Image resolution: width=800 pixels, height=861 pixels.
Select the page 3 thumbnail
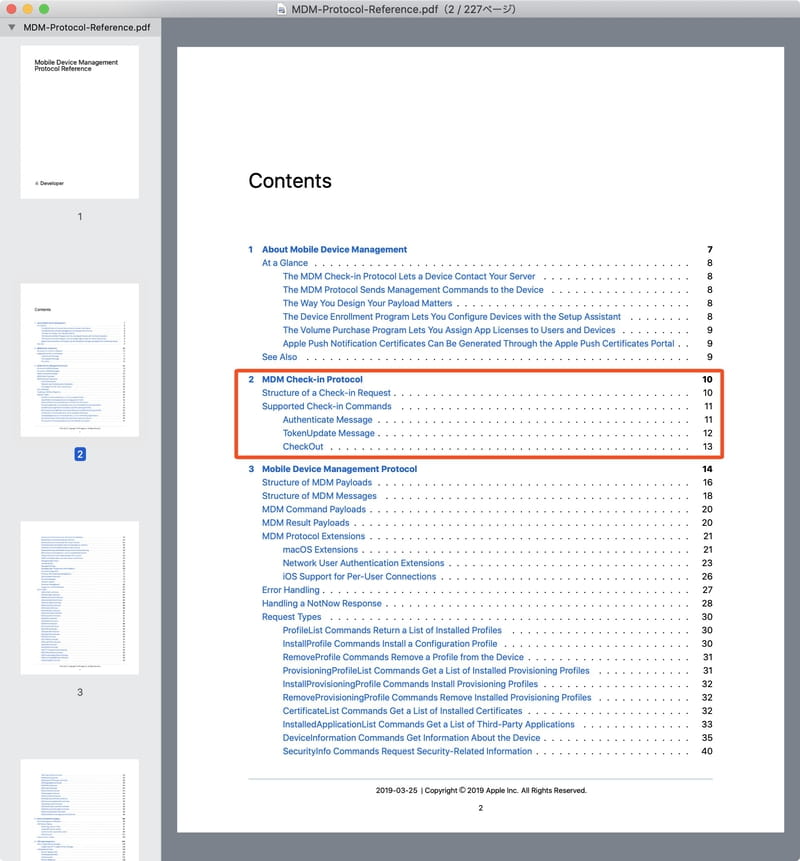pyautogui.click(x=80, y=597)
